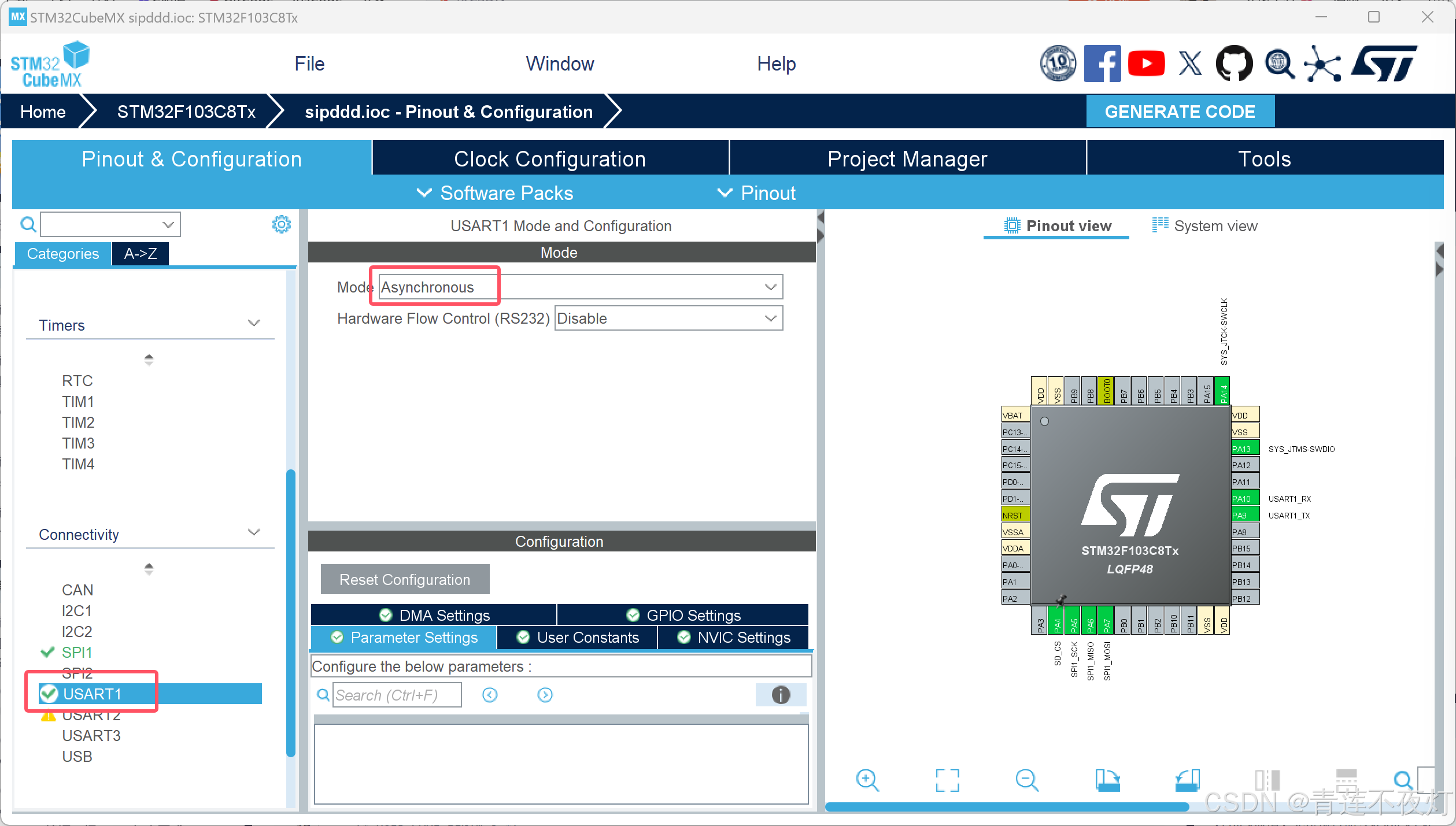
Task: Click the GitHub icon in header
Action: pyautogui.click(x=1234, y=64)
